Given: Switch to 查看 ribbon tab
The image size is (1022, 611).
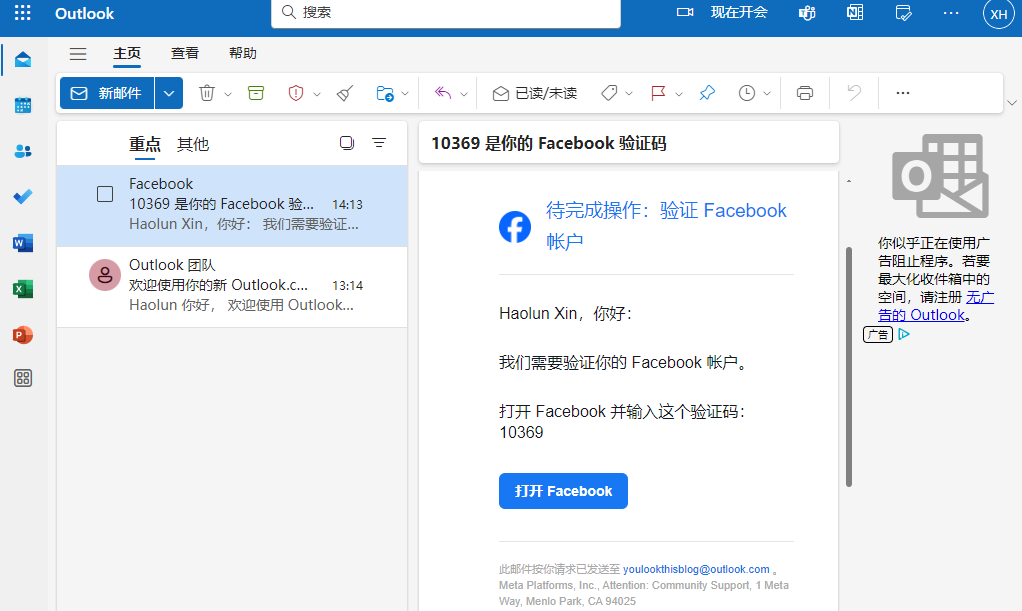Looking at the screenshot, I should point(184,53).
